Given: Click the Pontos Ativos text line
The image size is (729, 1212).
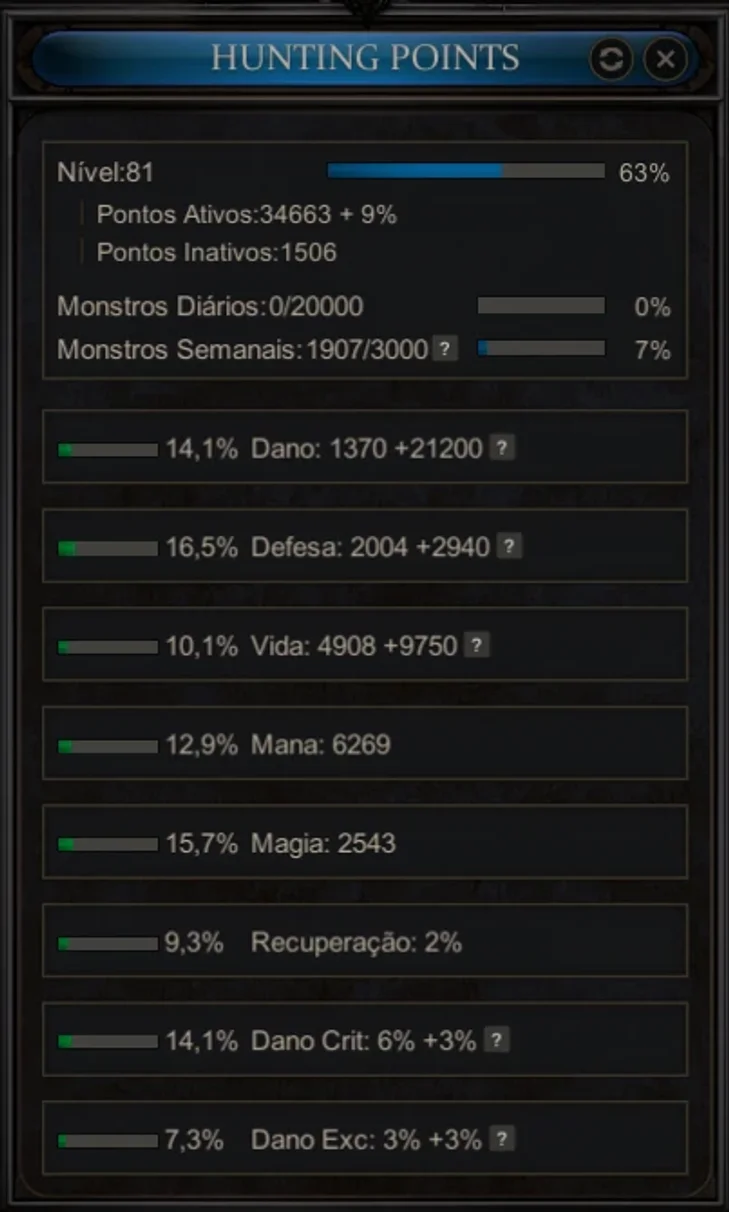Looking at the screenshot, I should coord(247,214).
